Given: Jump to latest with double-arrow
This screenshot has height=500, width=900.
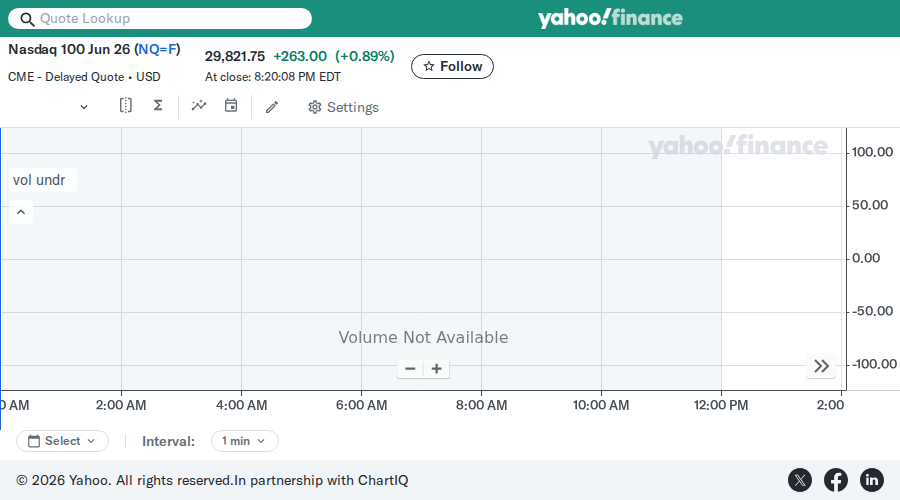Looking at the screenshot, I should coord(821,366).
